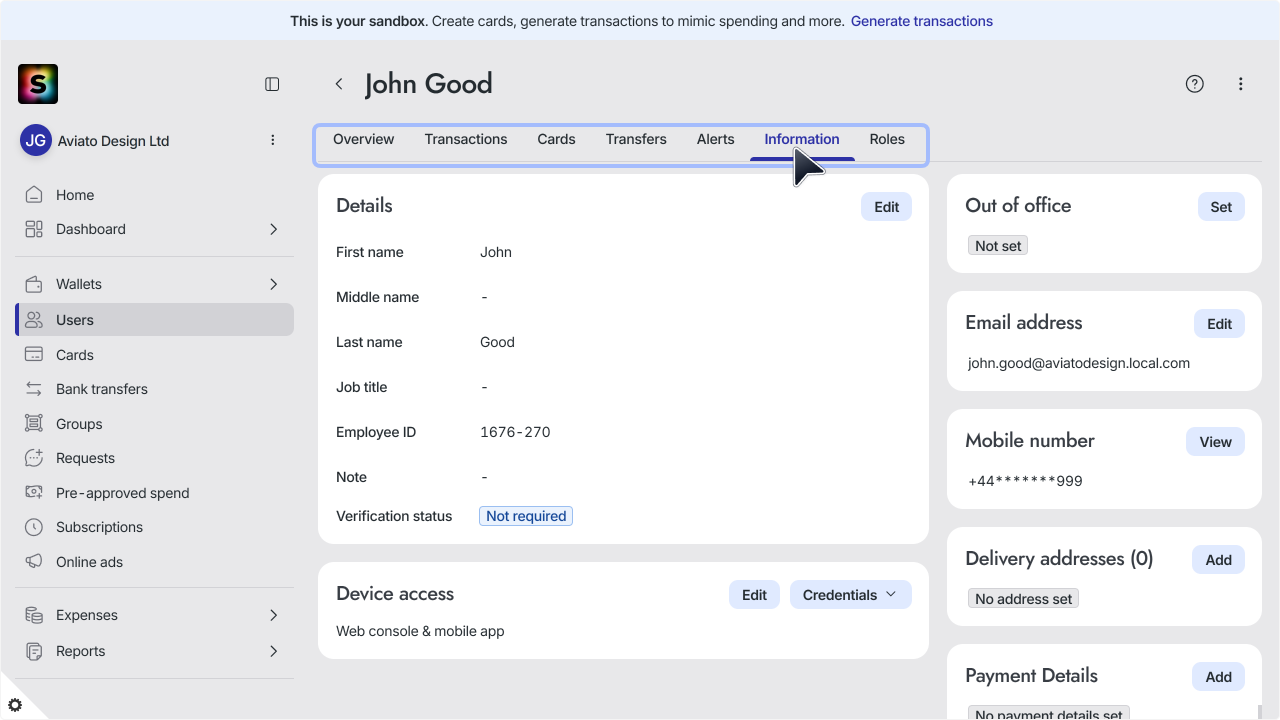
Task: Open settings gear in bottom corner
Action: [15, 705]
